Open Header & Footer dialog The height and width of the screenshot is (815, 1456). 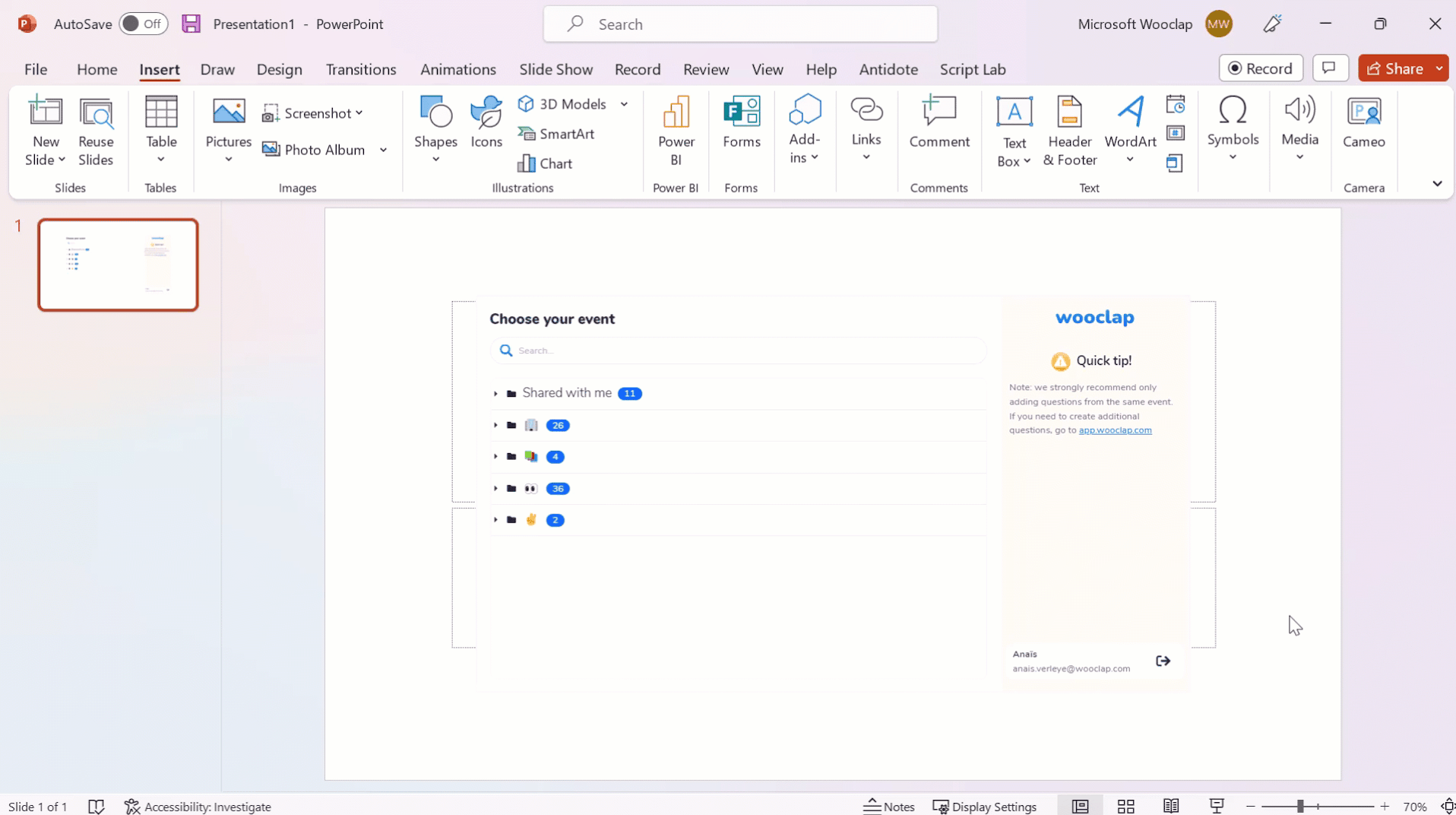1070,131
